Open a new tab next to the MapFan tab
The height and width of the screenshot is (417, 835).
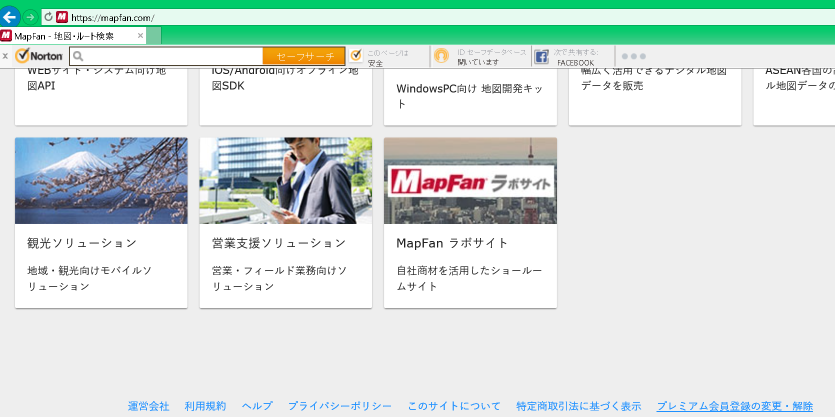[x=154, y=36]
